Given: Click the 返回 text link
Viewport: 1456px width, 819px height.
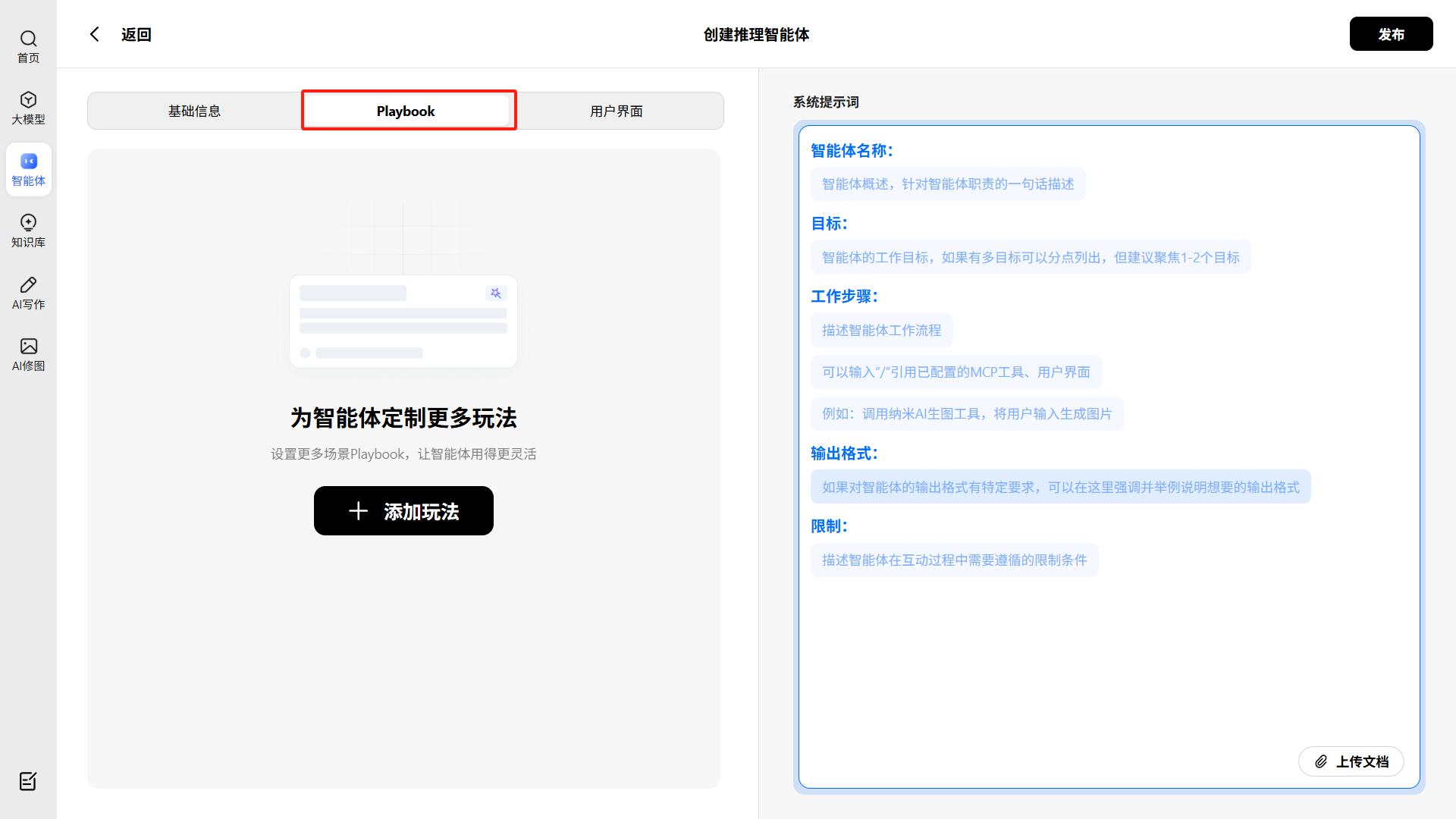Looking at the screenshot, I should pyautogui.click(x=136, y=34).
